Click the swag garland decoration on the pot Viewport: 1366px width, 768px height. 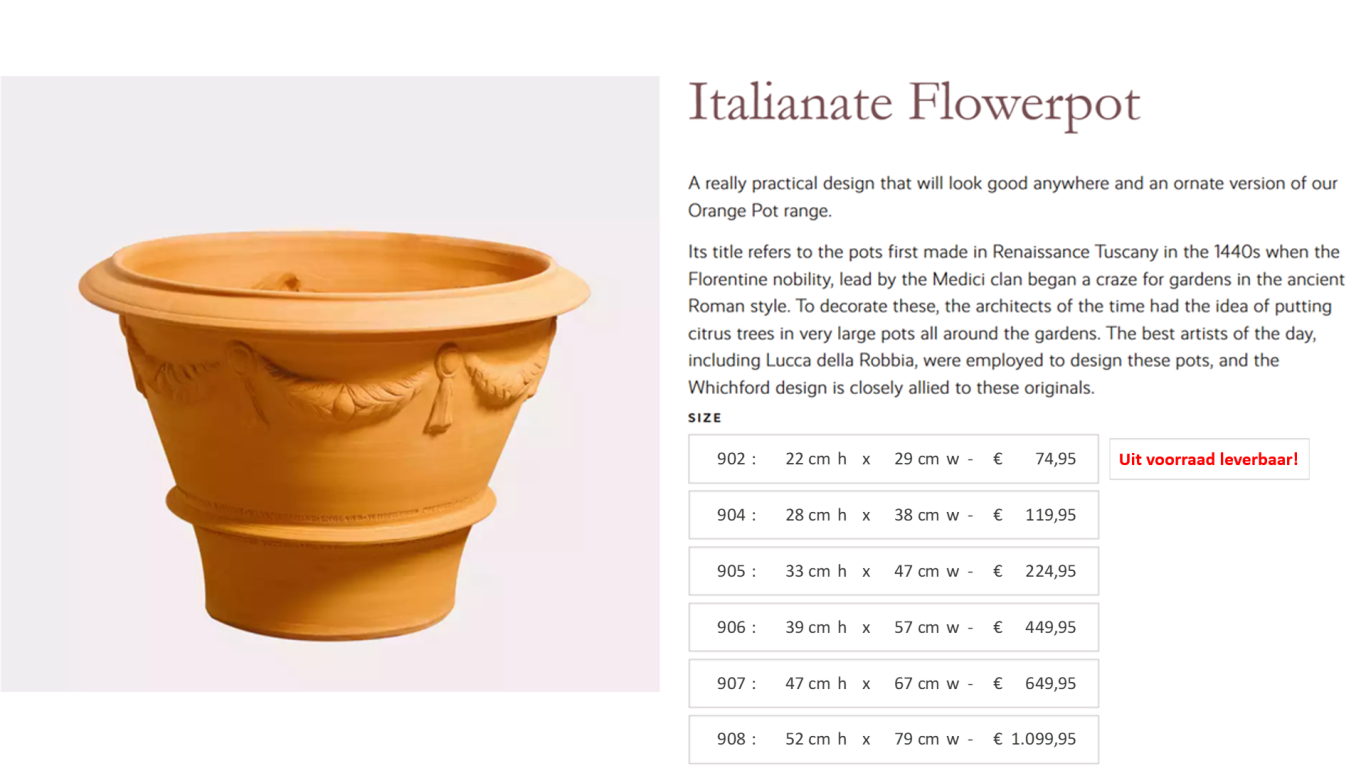coord(340,385)
